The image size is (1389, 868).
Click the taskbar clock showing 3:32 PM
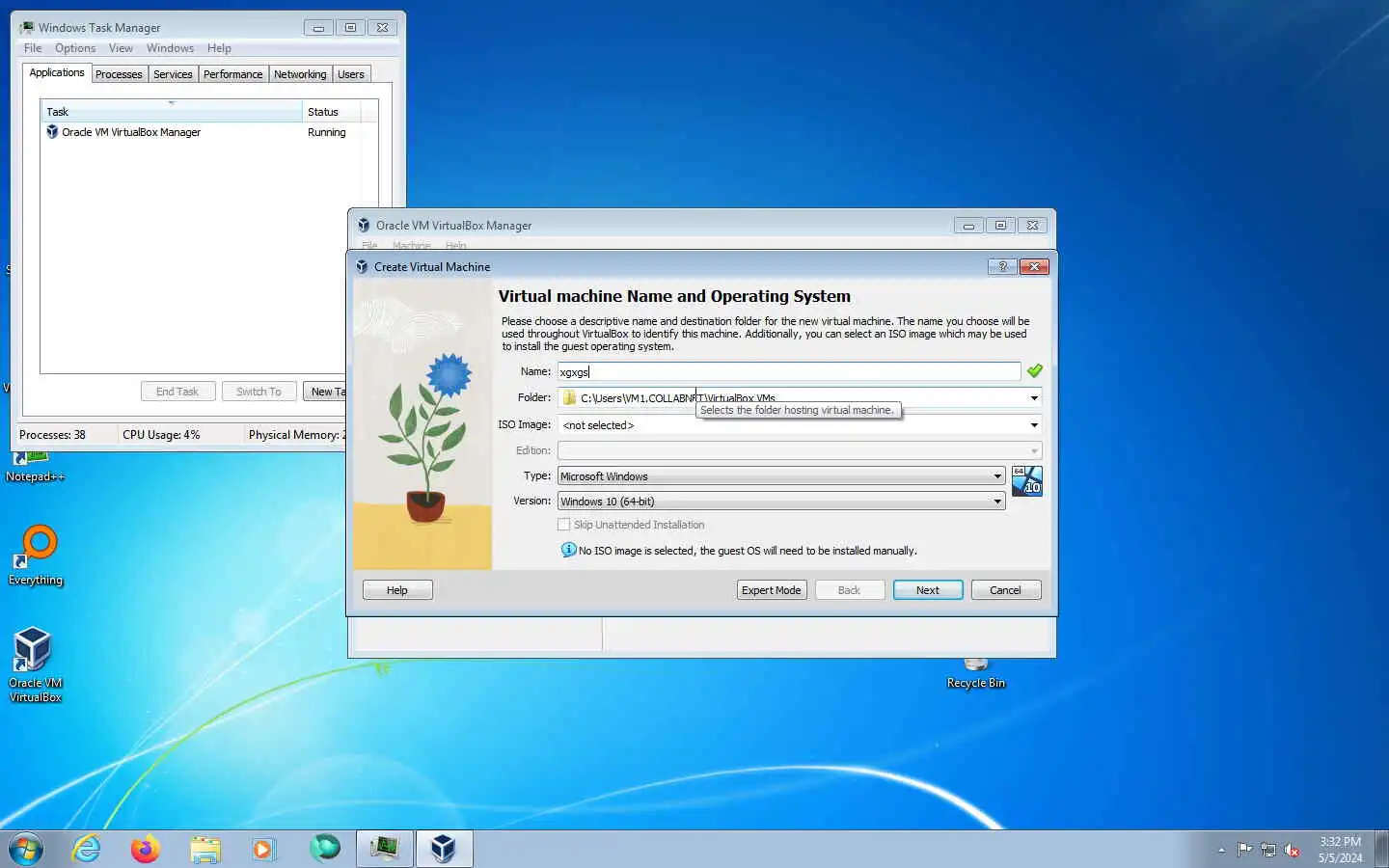(x=1340, y=850)
